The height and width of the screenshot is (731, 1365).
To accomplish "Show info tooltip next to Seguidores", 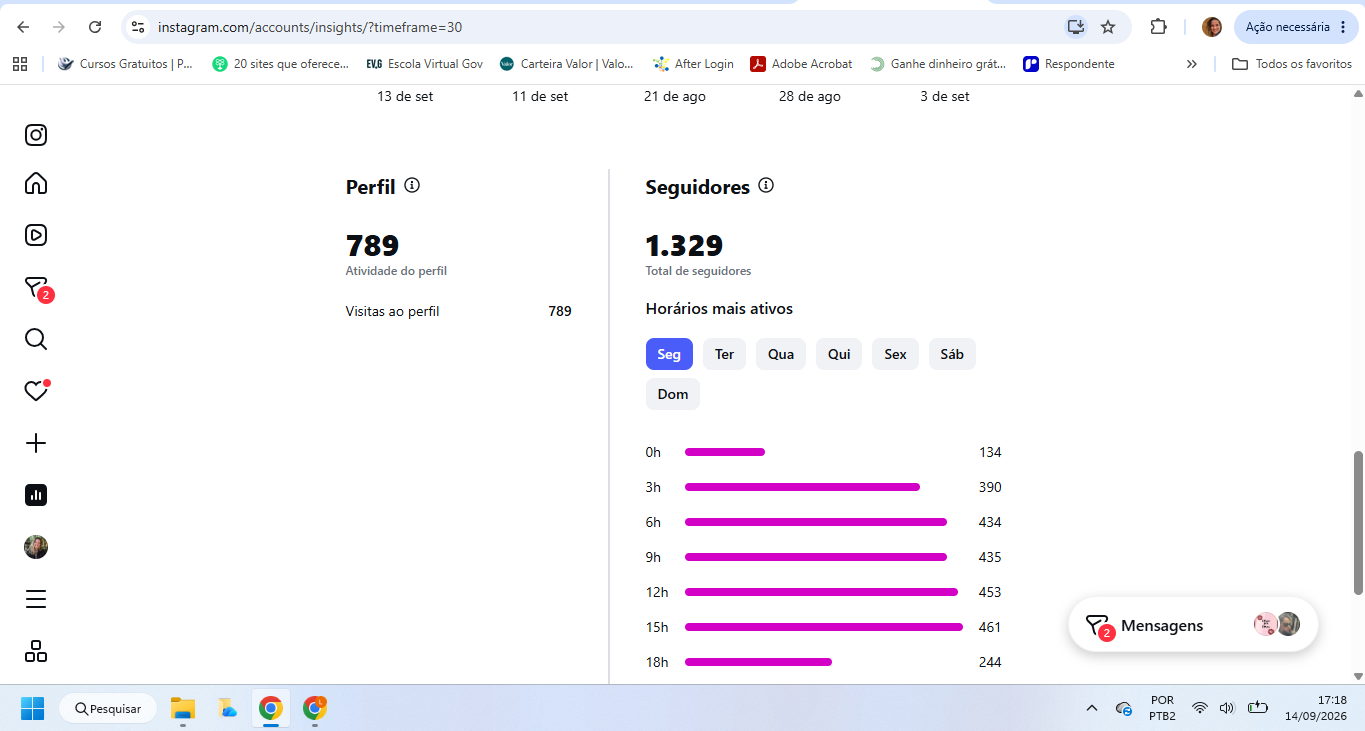I will [x=766, y=185].
